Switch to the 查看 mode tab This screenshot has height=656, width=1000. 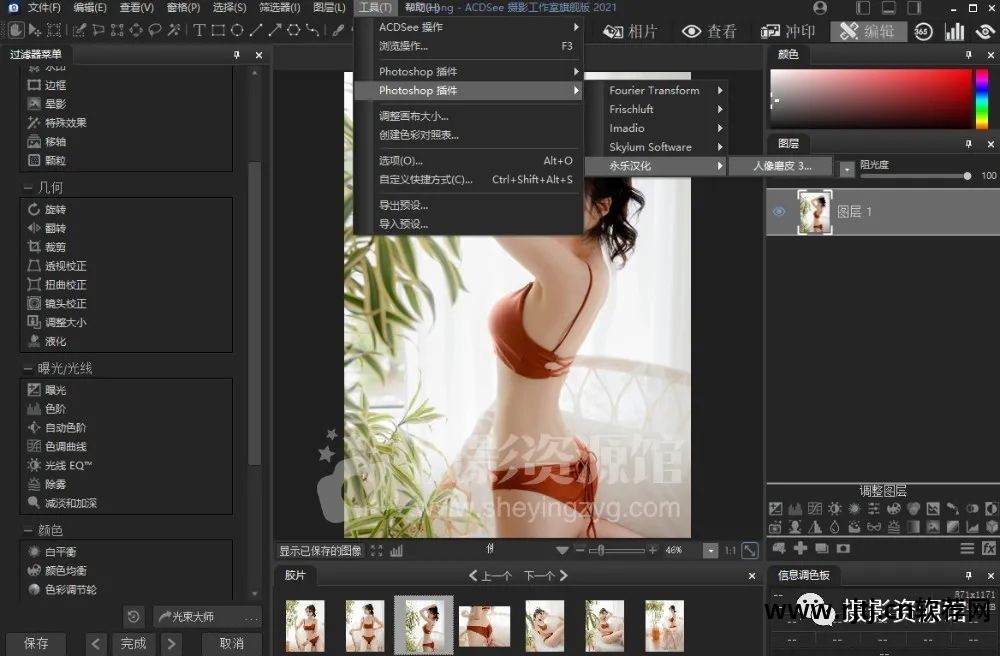point(709,32)
